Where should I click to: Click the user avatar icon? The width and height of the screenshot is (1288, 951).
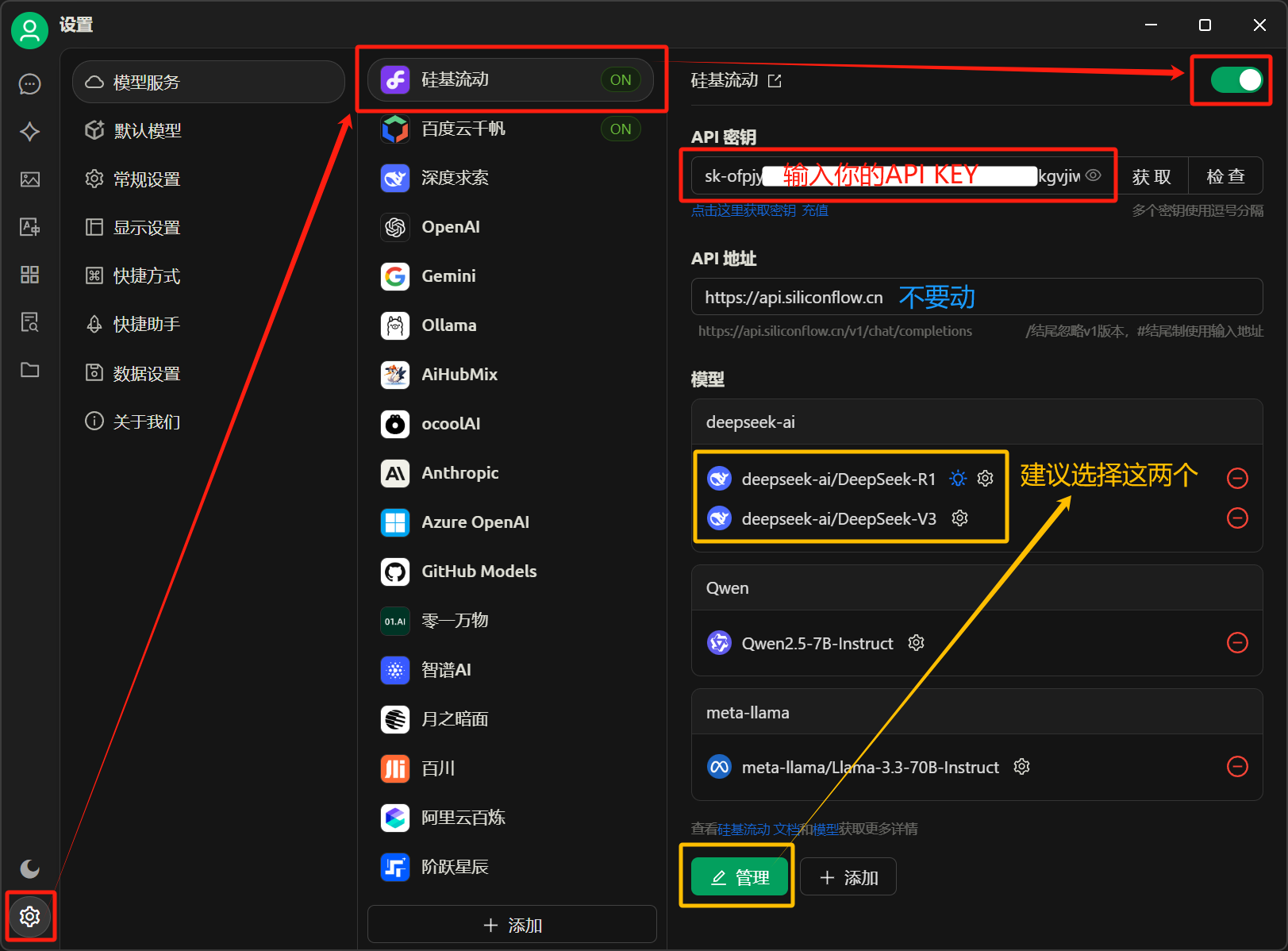click(29, 30)
